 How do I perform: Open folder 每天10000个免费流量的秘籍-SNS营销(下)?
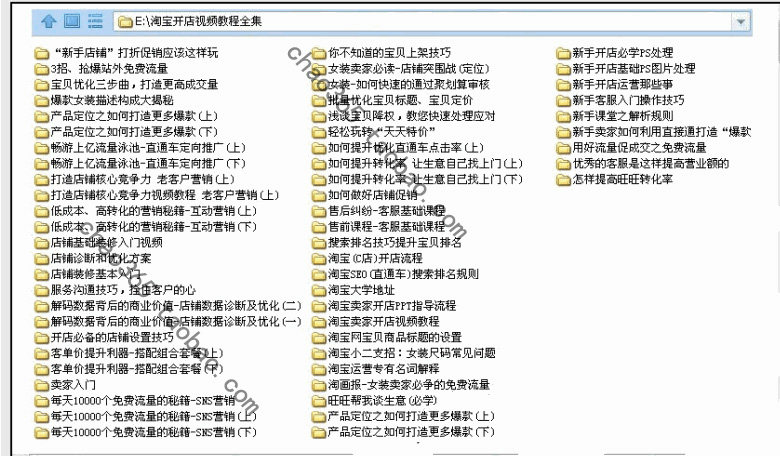pos(146,432)
